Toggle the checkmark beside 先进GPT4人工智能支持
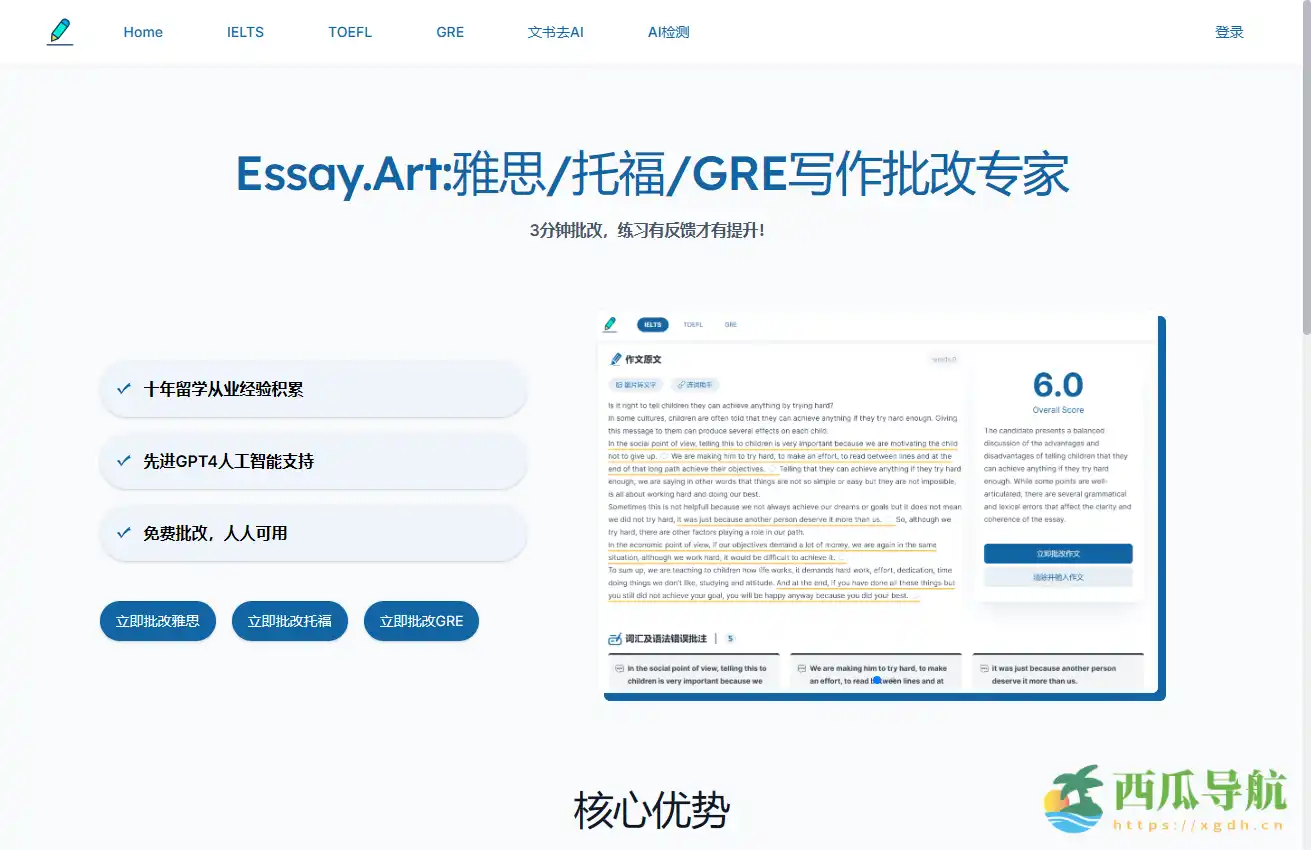 123,460
